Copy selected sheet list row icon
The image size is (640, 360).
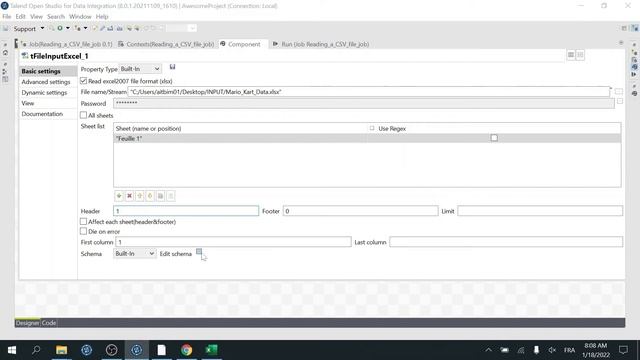pos(160,196)
